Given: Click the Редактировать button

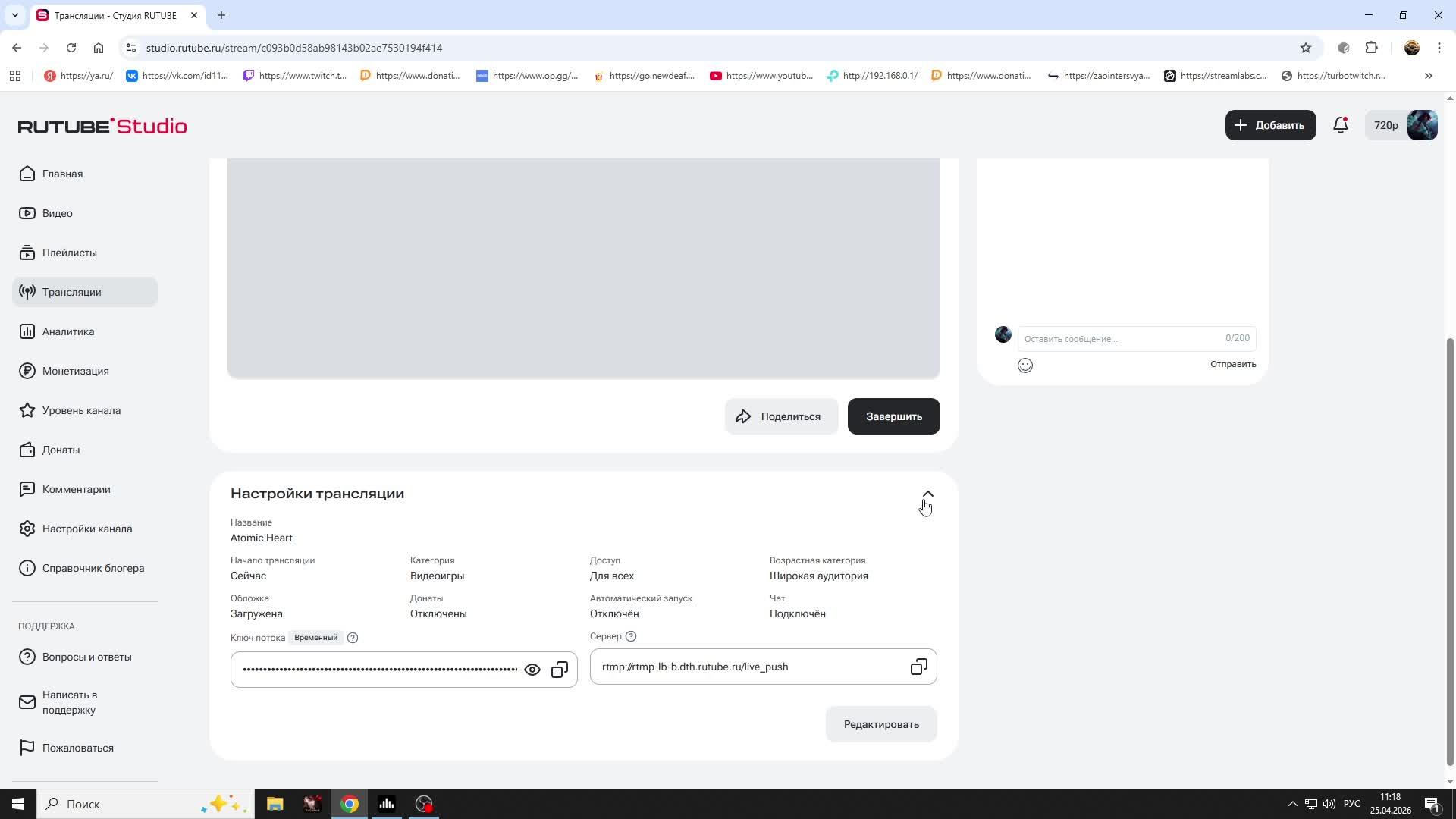Looking at the screenshot, I should [881, 724].
